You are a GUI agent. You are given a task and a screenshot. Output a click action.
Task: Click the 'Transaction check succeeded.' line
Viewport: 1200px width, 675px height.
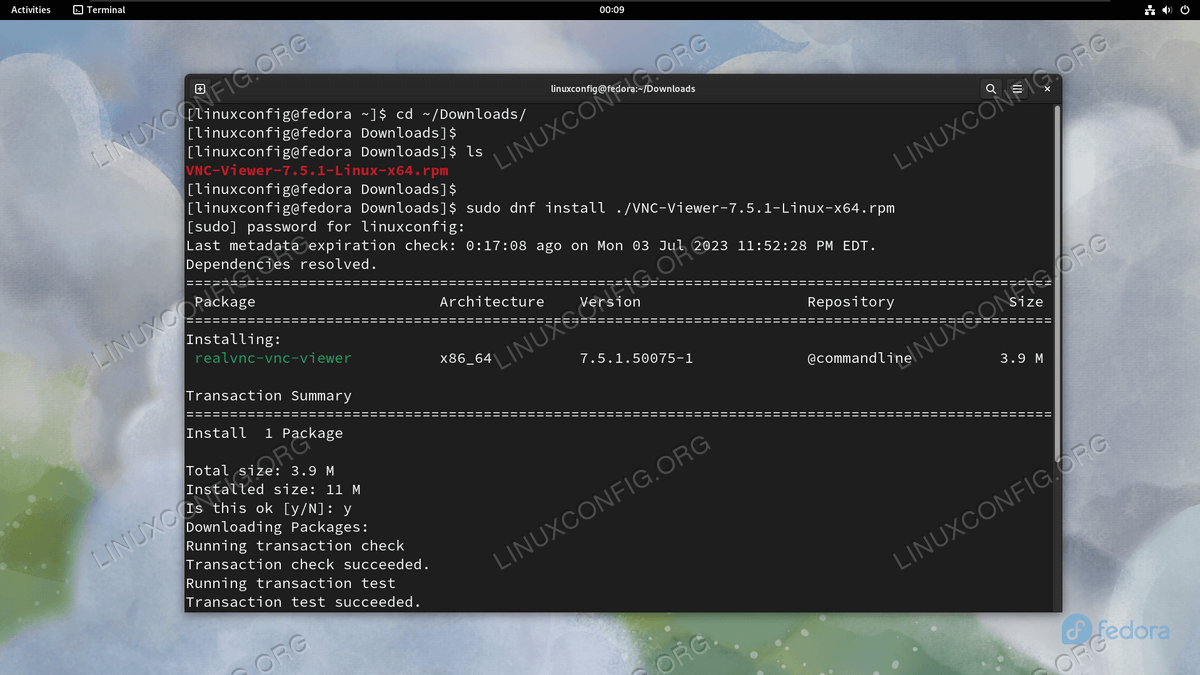(308, 565)
